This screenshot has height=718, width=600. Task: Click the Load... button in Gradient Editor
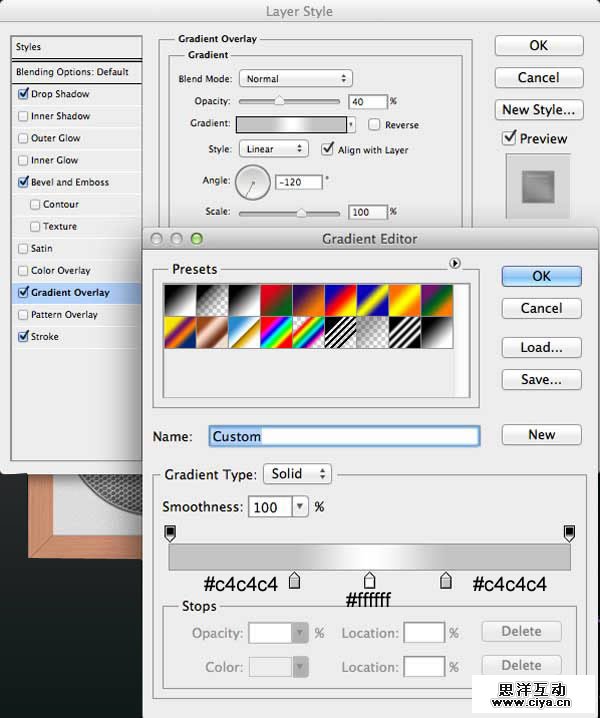tap(541, 347)
